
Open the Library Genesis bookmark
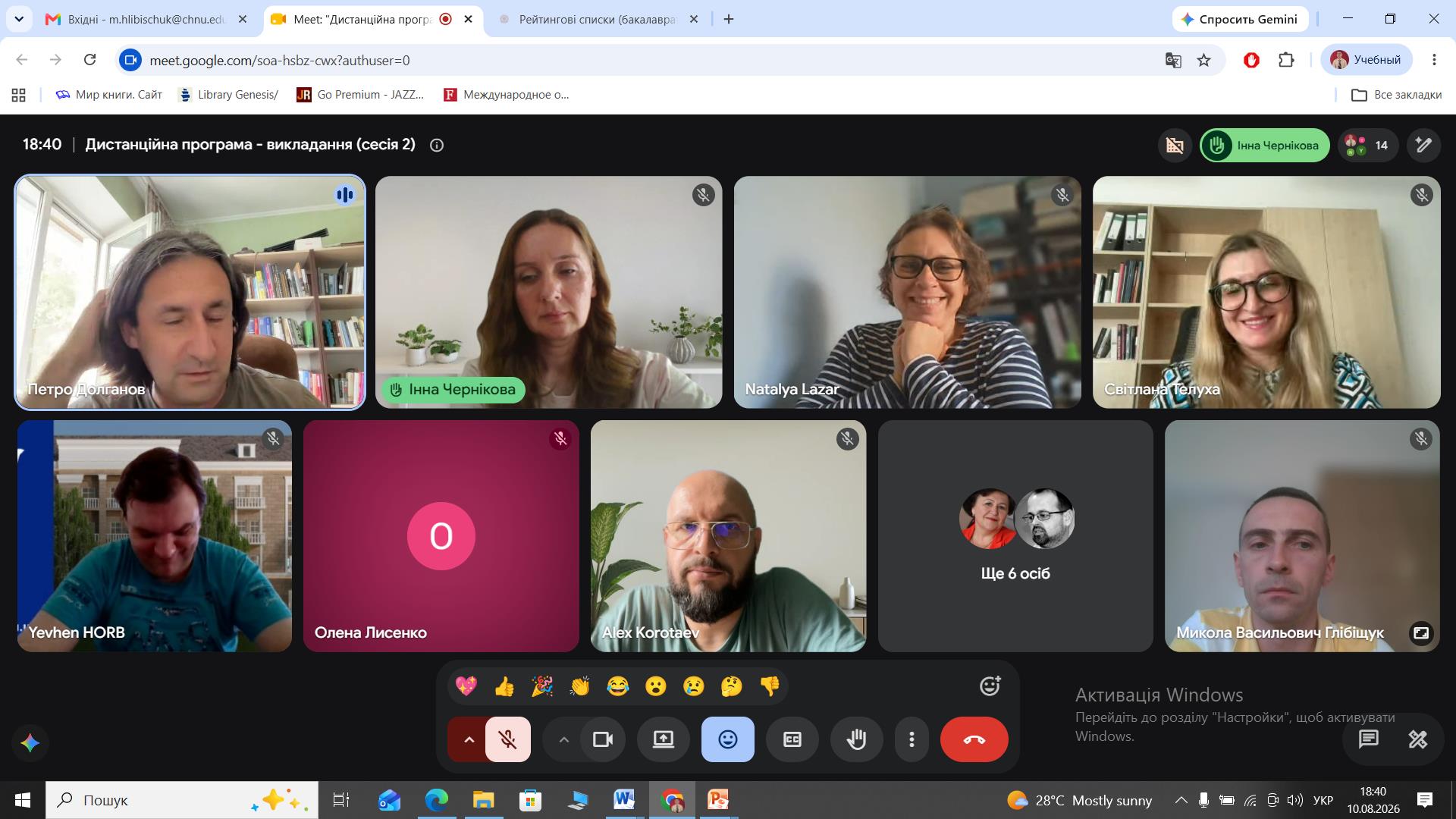click(227, 95)
